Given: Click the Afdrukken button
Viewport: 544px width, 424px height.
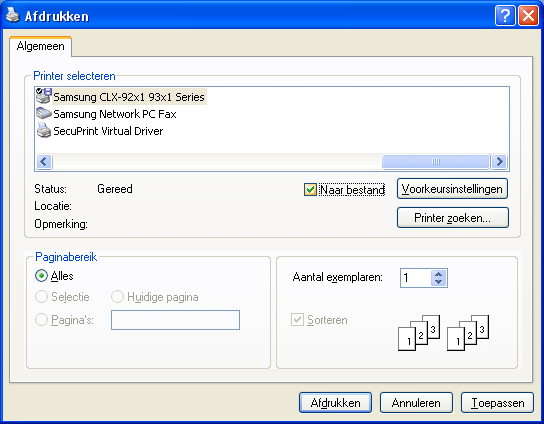Looking at the screenshot, I should 335,402.
